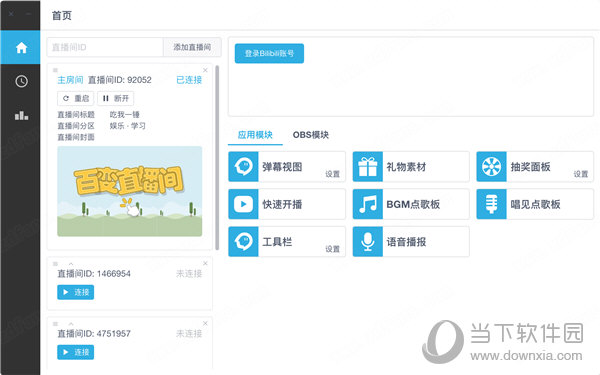Click the 语音播报 microphone icon
The image size is (600, 375).
[368, 241]
